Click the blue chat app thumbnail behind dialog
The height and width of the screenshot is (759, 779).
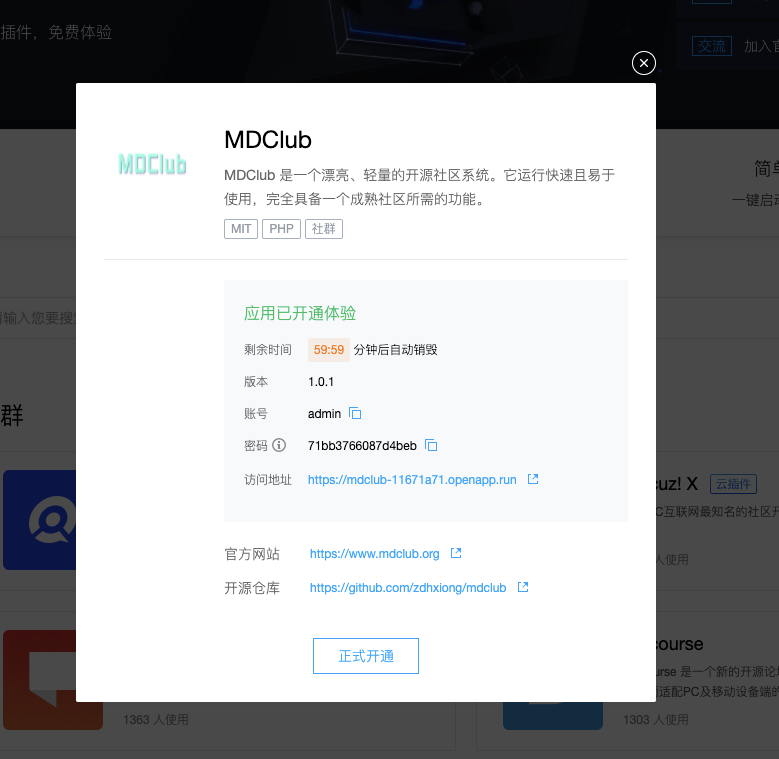click(40, 520)
